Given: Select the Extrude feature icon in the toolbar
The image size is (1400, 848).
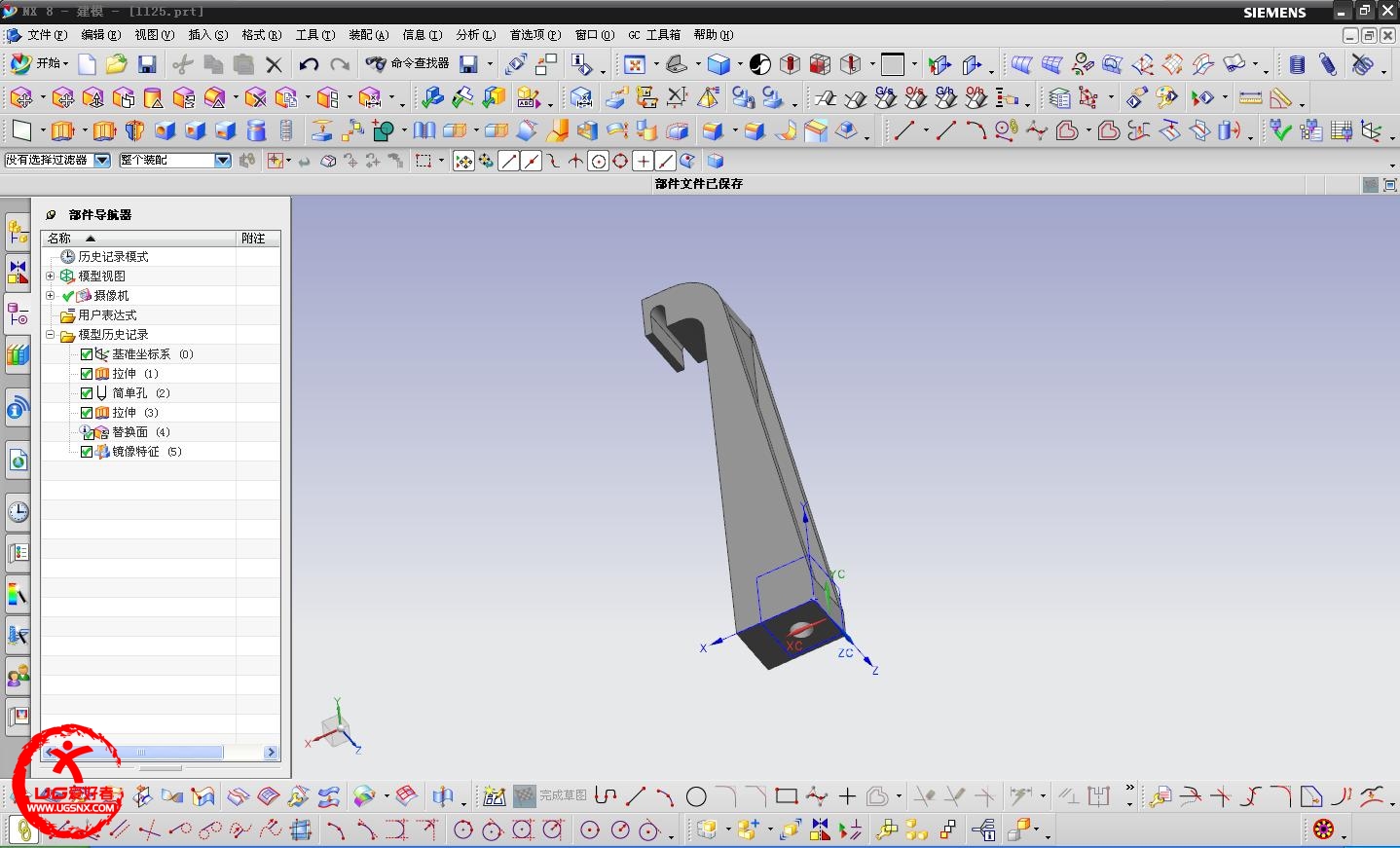Looking at the screenshot, I should (63, 130).
